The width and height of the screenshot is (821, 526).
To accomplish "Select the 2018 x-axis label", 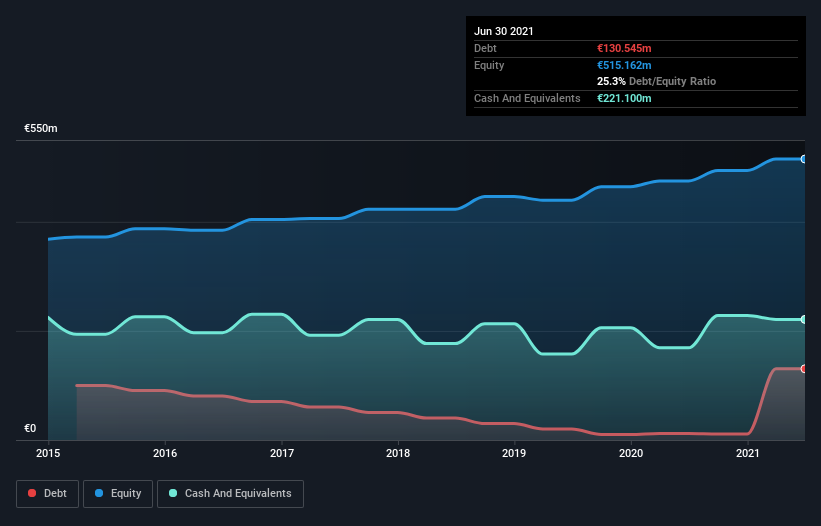I will tap(398, 453).
